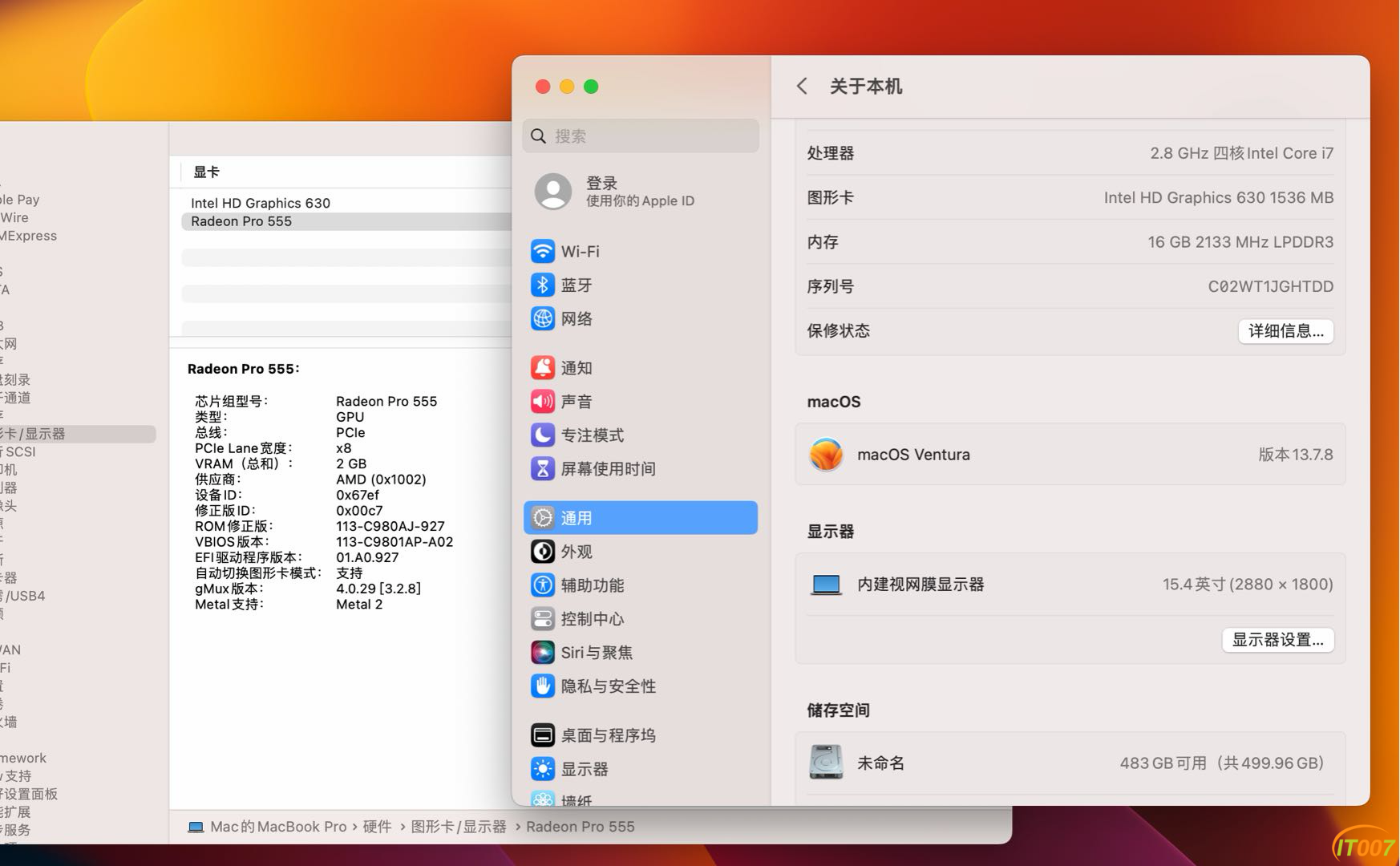The image size is (1400, 866).
Task: Click the search magnifier icon
Action: (539, 136)
